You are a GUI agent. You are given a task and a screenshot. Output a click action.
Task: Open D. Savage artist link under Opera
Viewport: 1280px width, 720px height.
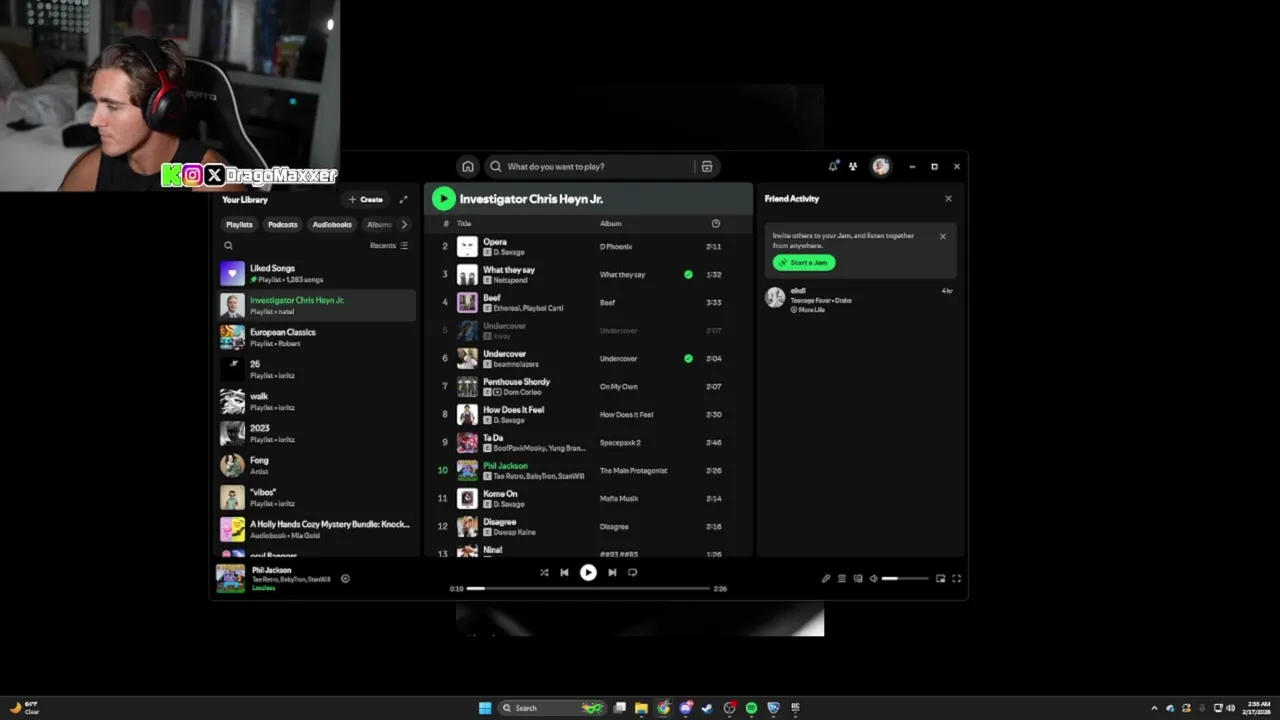pyautogui.click(x=508, y=252)
